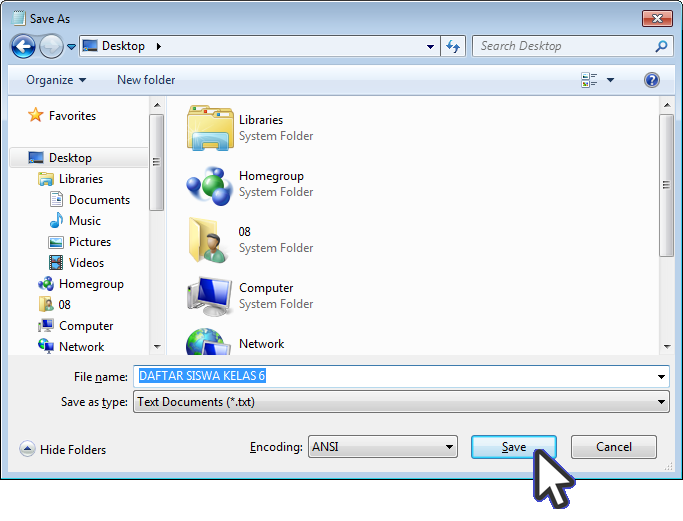The height and width of the screenshot is (521, 683).
Task: Open the view options dropdown arrow
Action: pyautogui.click(x=610, y=80)
